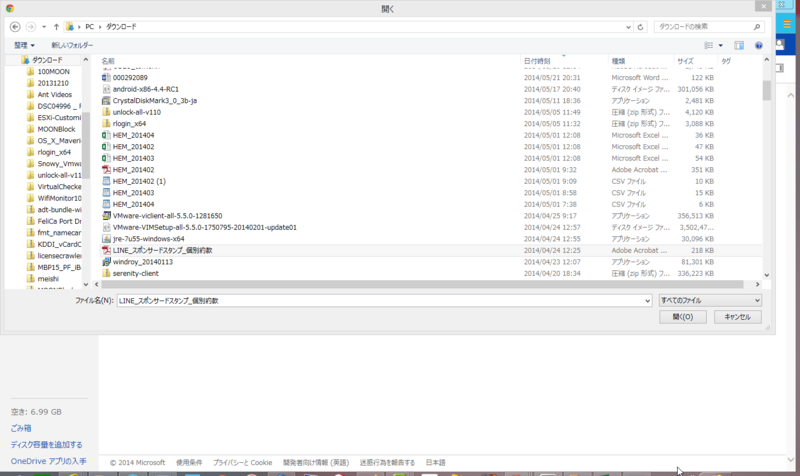Open the Ant Videos folder in tree
Image resolution: width=800 pixels, height=476 pixels.
(x=55, y=94)
